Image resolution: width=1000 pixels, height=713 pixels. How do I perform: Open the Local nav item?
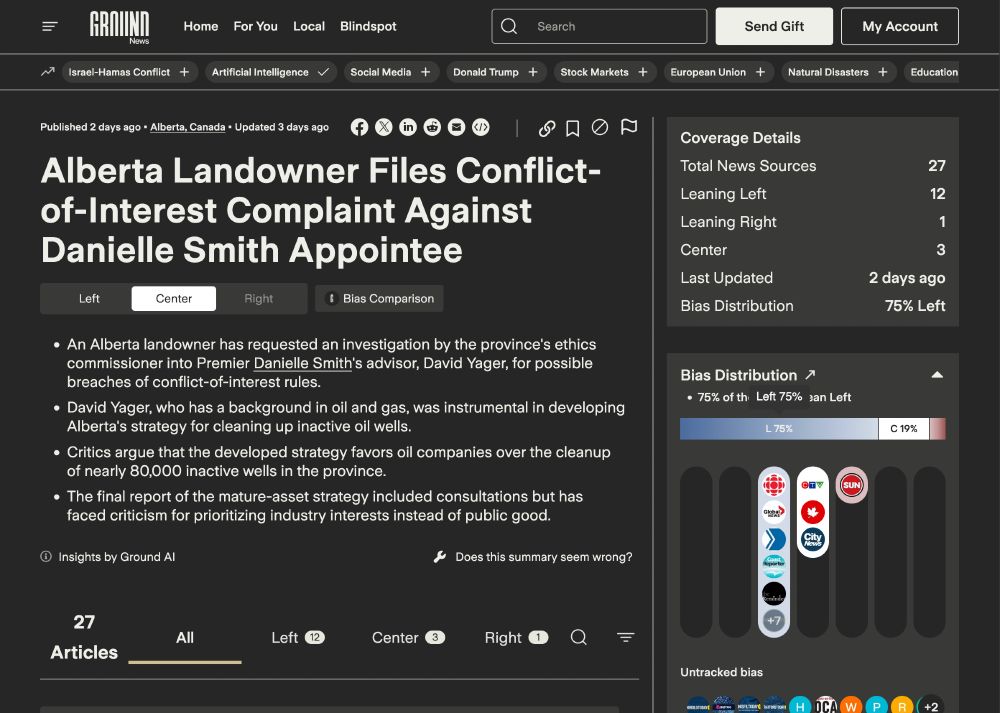pos(309,26)
